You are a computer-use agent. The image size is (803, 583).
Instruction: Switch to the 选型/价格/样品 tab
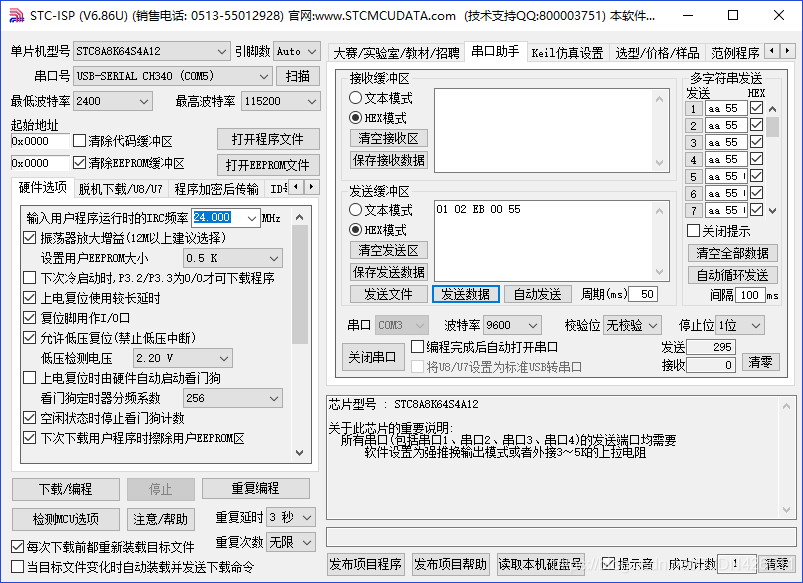point(657,53)
